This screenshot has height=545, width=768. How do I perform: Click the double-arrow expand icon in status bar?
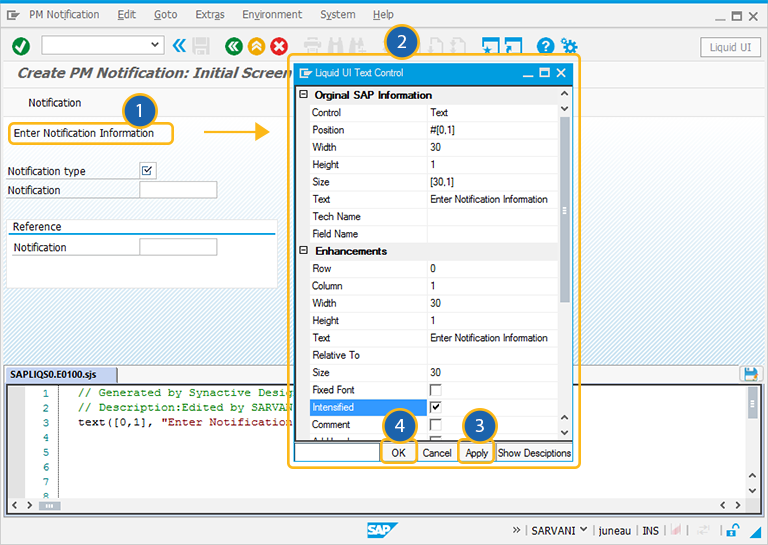pyautogui.click(x=516, y=530)
